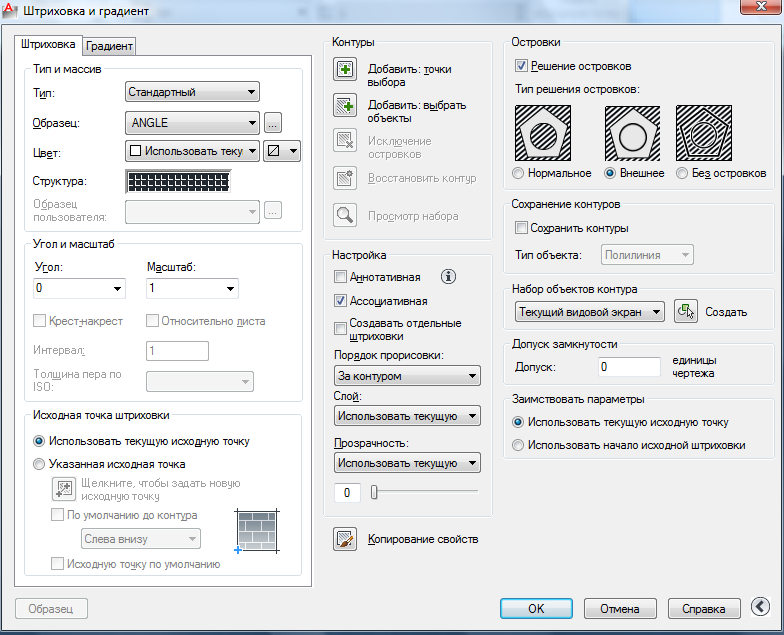Click the Ignore islands style preview image
Screen dimensions: 784x635
pos(704,133)
